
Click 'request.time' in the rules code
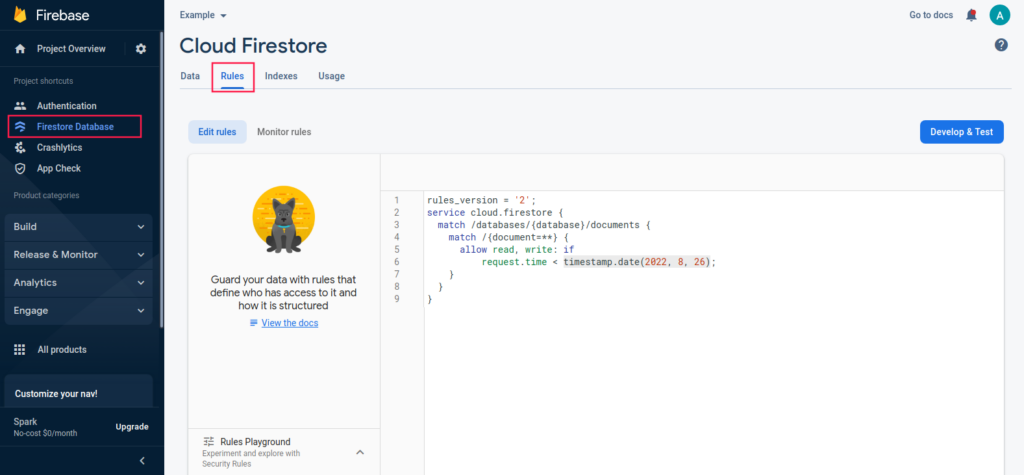coord(514,262)
